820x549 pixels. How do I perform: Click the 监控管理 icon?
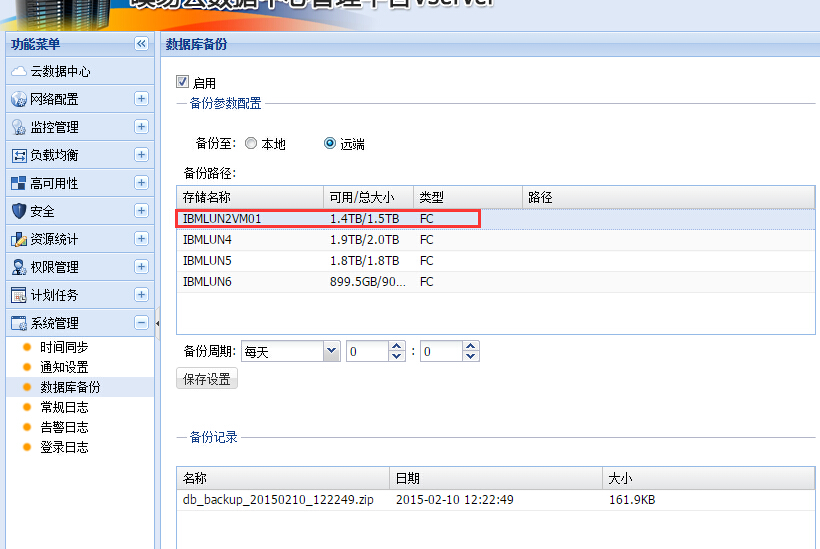(18, 127)
